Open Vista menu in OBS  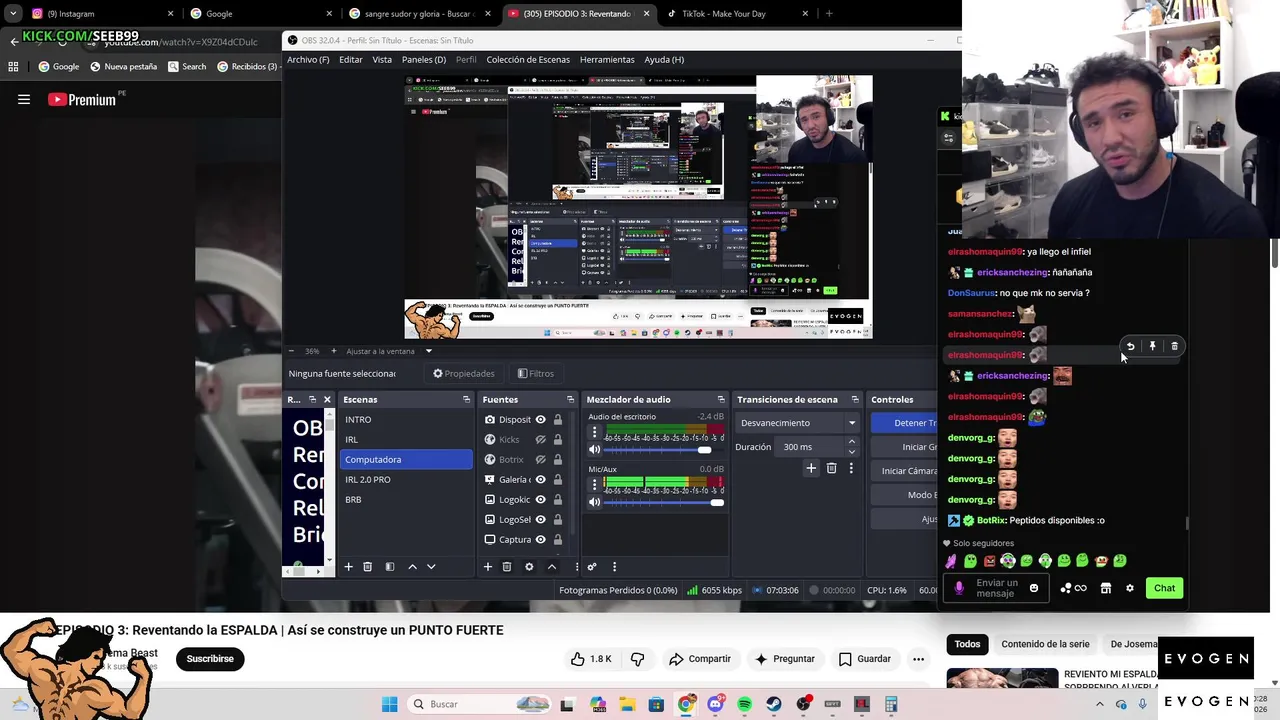382,59
